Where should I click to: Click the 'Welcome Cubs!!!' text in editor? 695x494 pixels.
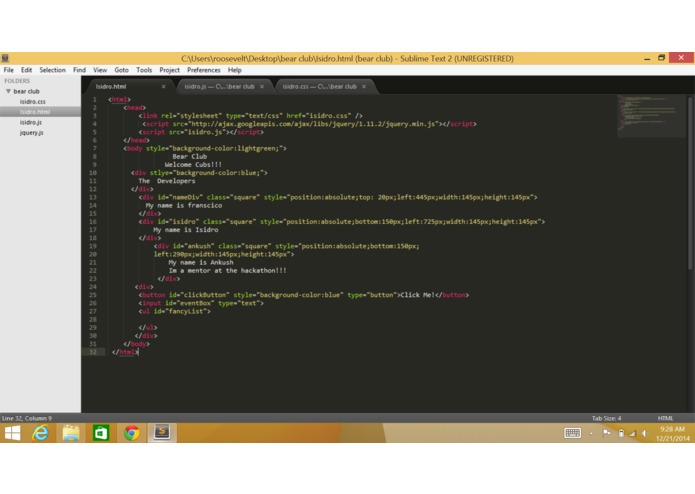(x=193, y=164)
